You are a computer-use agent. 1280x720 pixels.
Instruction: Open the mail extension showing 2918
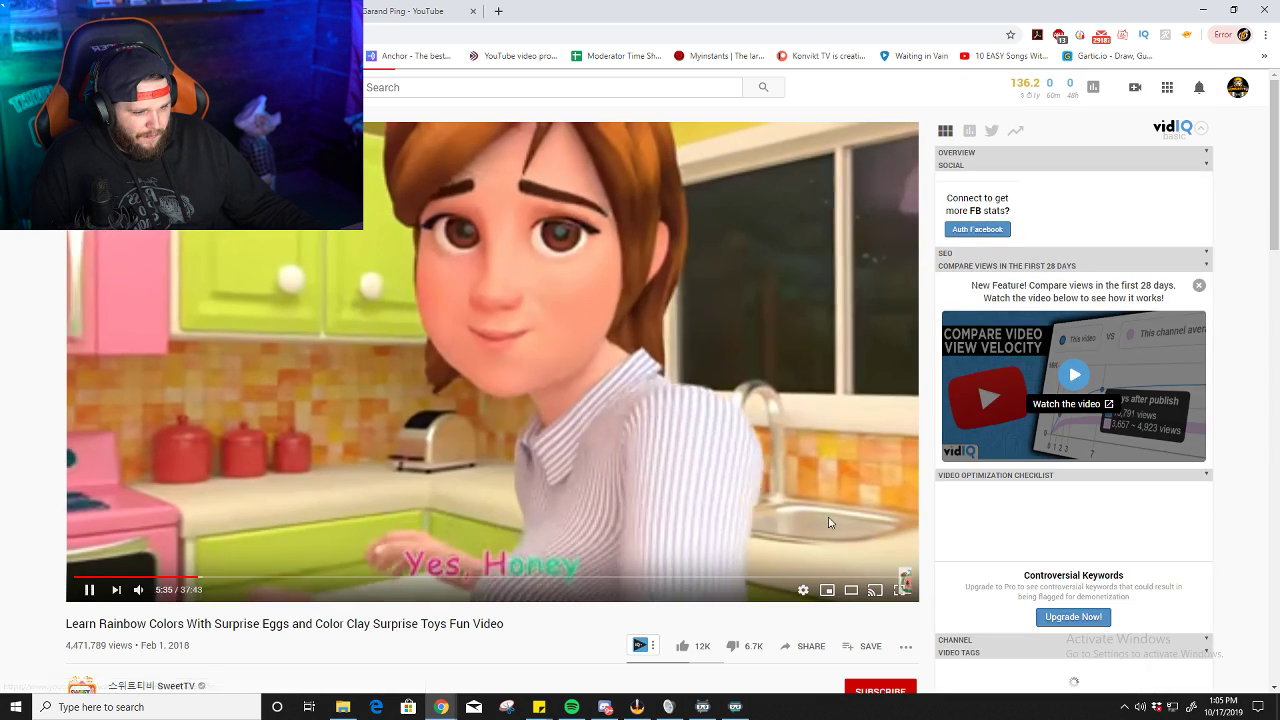pos(1101,36)
